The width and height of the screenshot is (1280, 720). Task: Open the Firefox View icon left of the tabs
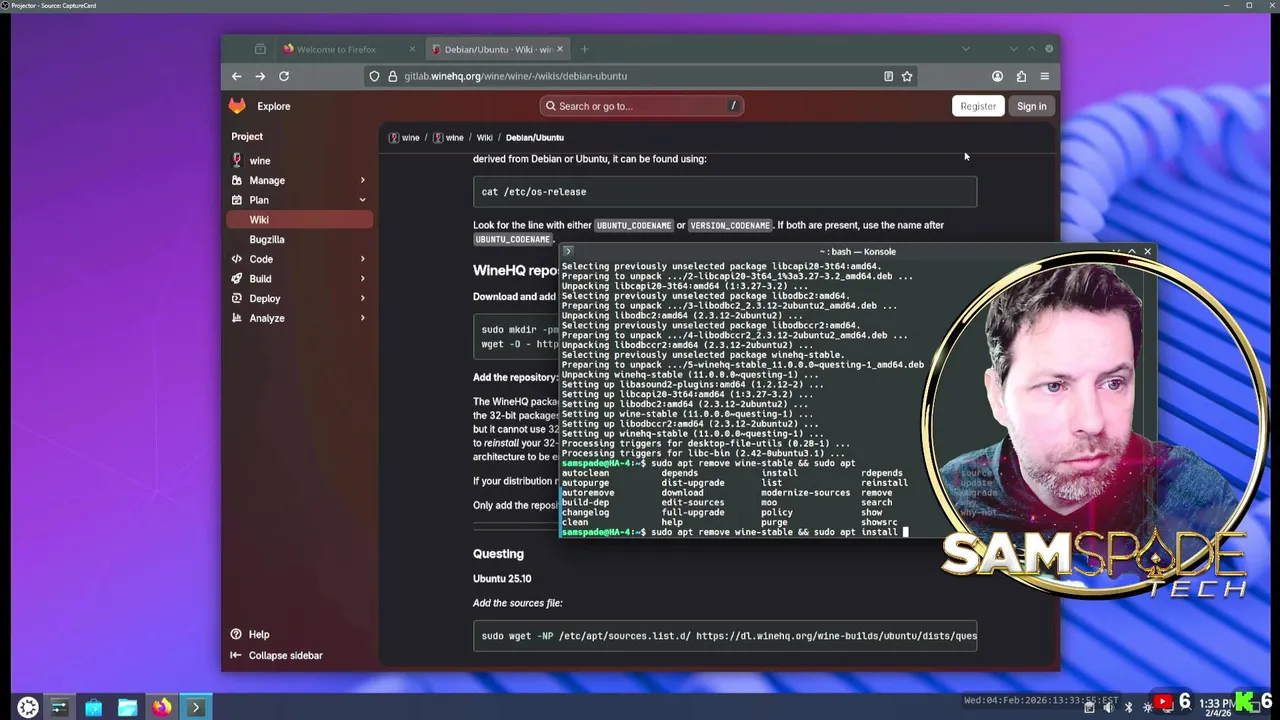260,49
